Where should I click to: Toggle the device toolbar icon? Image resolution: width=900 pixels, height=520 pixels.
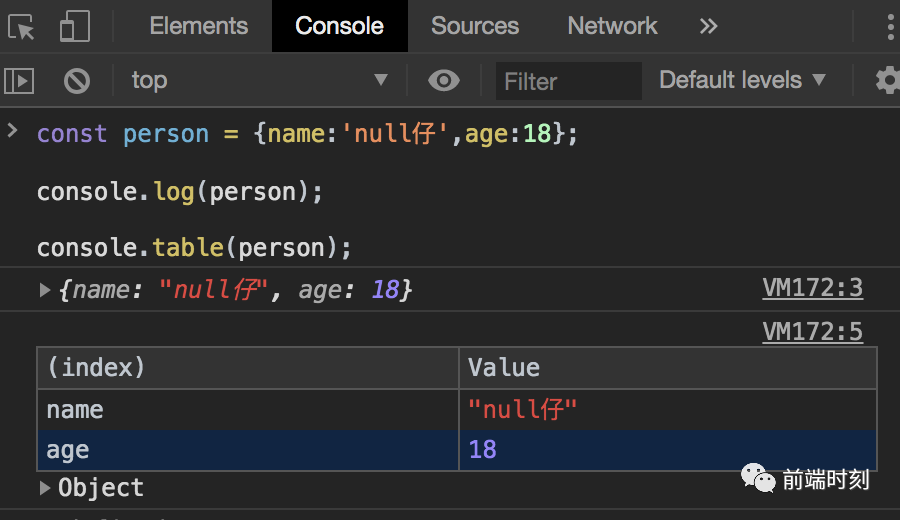(x=75, y=26)
